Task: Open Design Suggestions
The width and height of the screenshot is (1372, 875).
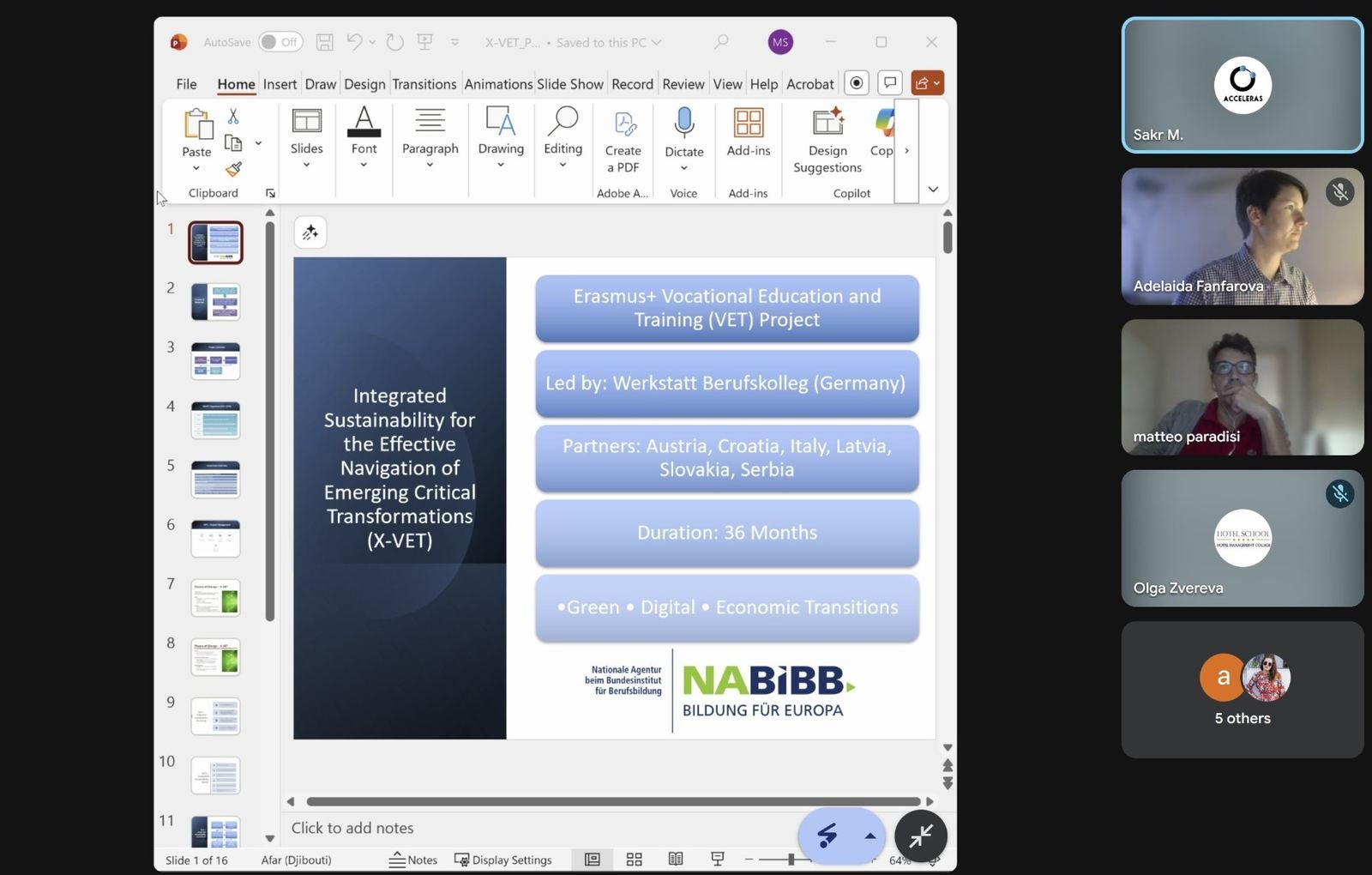Action: (x=827, y=141)
